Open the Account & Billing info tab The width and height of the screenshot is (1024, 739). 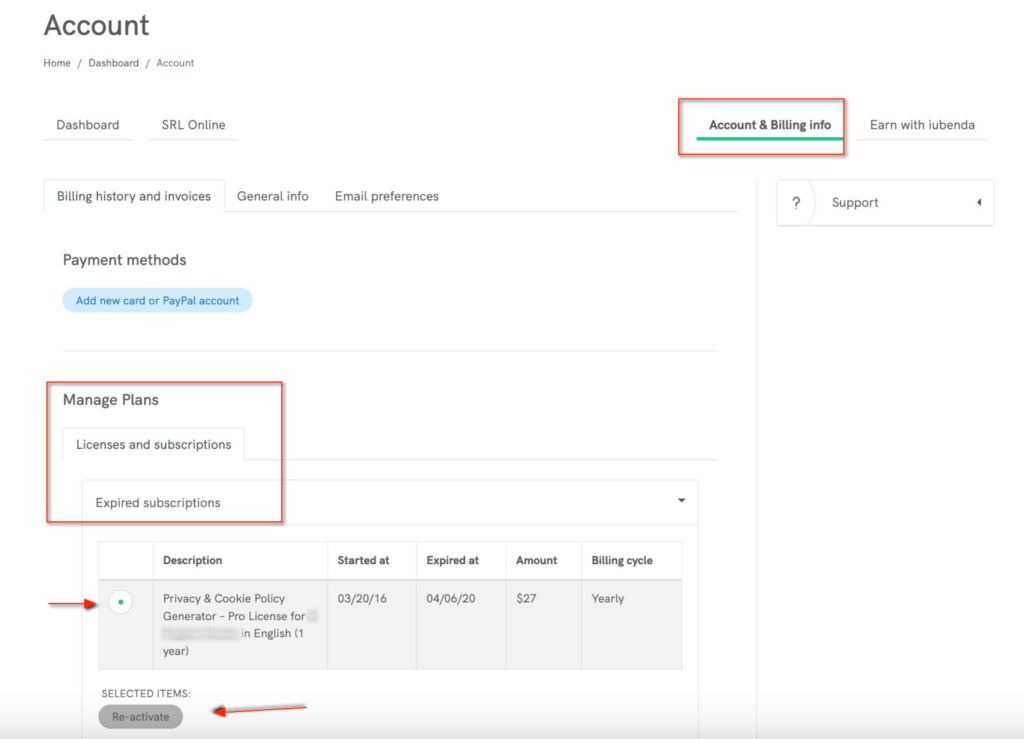(769, 125)
